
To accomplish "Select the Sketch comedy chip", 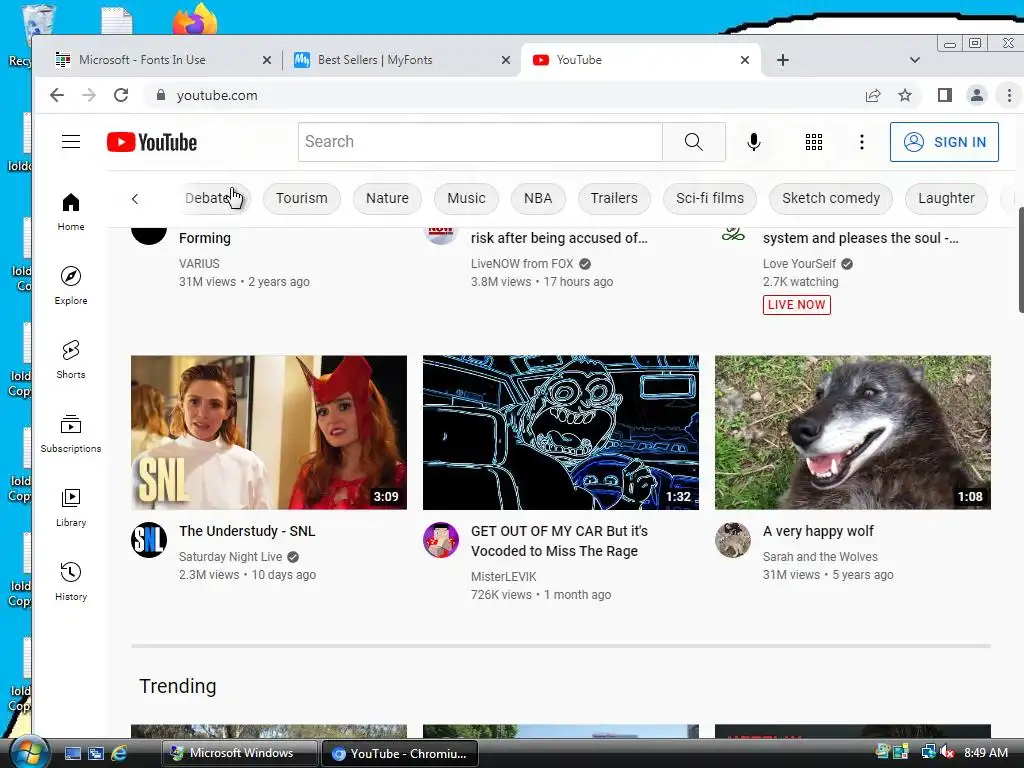I will (831, 199).
